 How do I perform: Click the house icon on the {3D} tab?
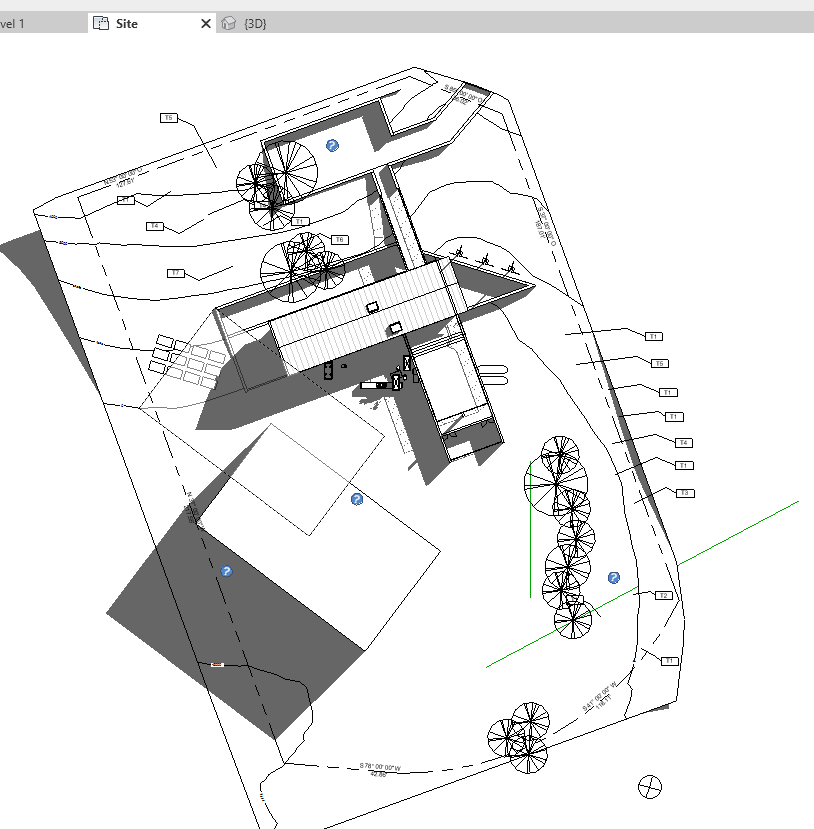(x=227, y=22)
